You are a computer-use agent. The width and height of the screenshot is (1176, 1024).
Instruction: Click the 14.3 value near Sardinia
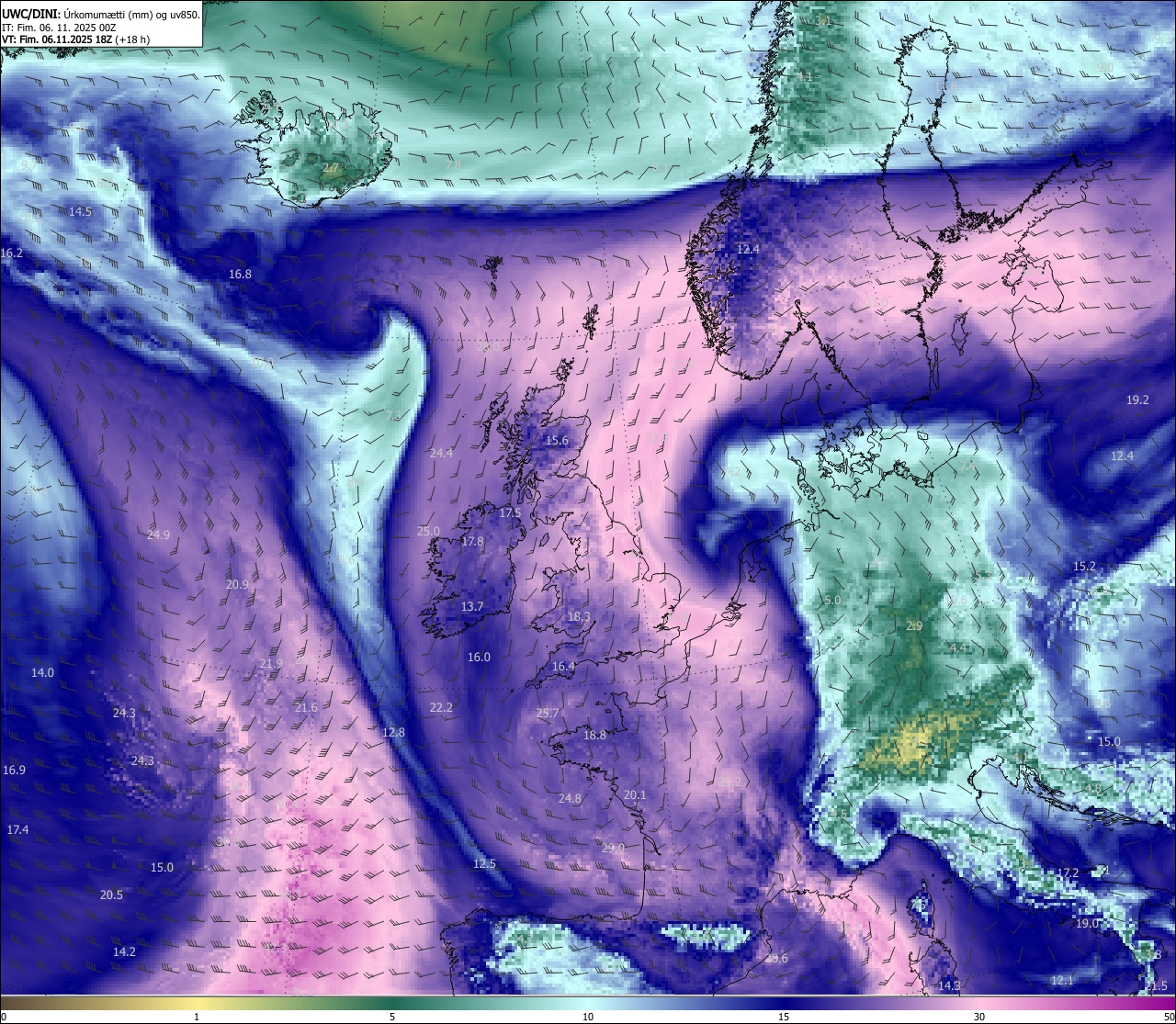(x=949, y=985)
